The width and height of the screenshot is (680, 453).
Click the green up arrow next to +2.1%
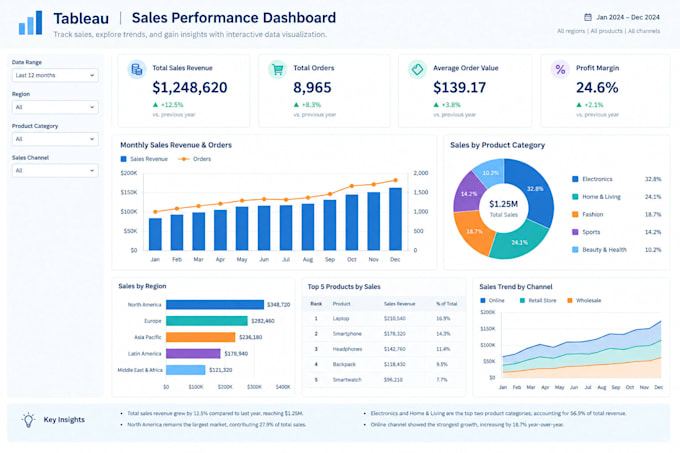(x=579, y=104)
